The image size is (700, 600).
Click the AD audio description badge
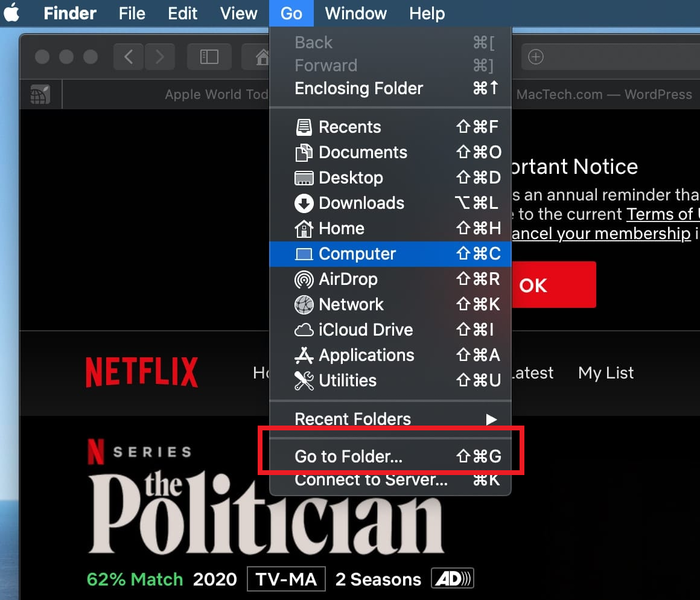[452, 579]
